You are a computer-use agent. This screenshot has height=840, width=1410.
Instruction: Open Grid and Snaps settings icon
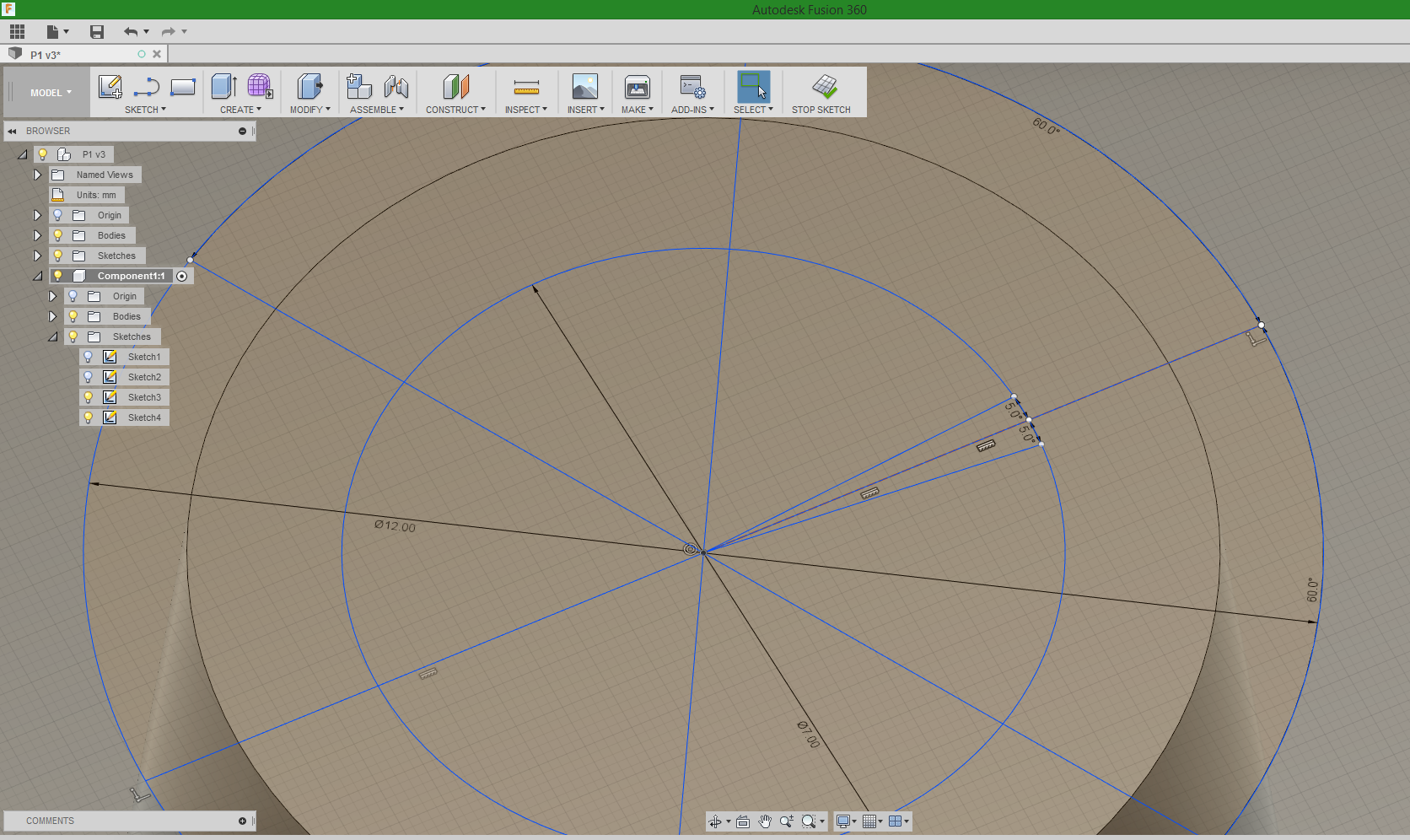tap(869, 821)
